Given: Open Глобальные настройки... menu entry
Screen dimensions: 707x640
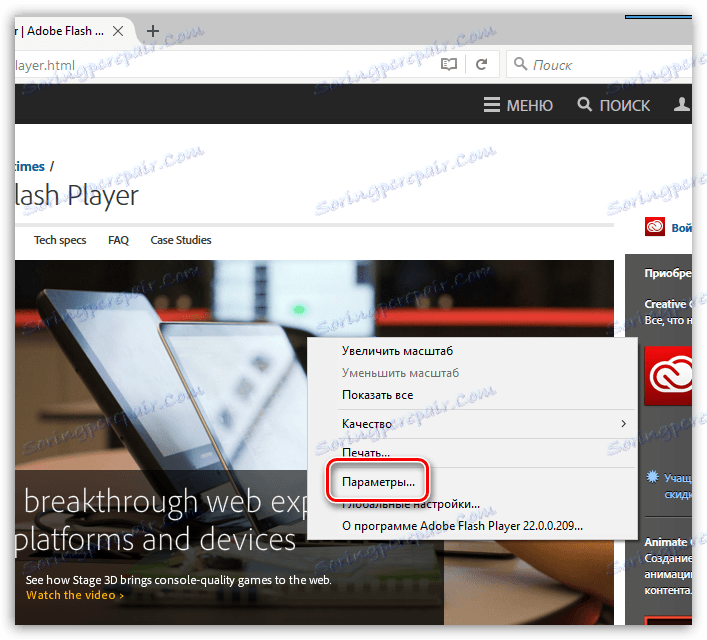Looking at the screenshot, I should pos(410,504).
